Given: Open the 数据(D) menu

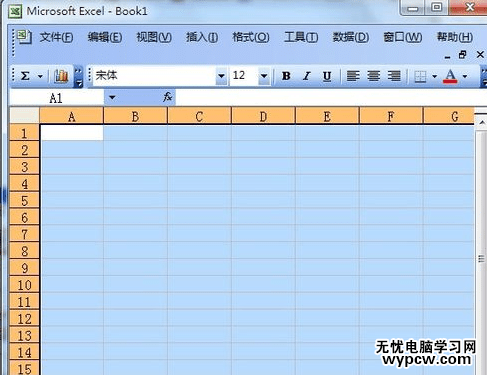Looking at the screenshot, I should click(351, 37).
